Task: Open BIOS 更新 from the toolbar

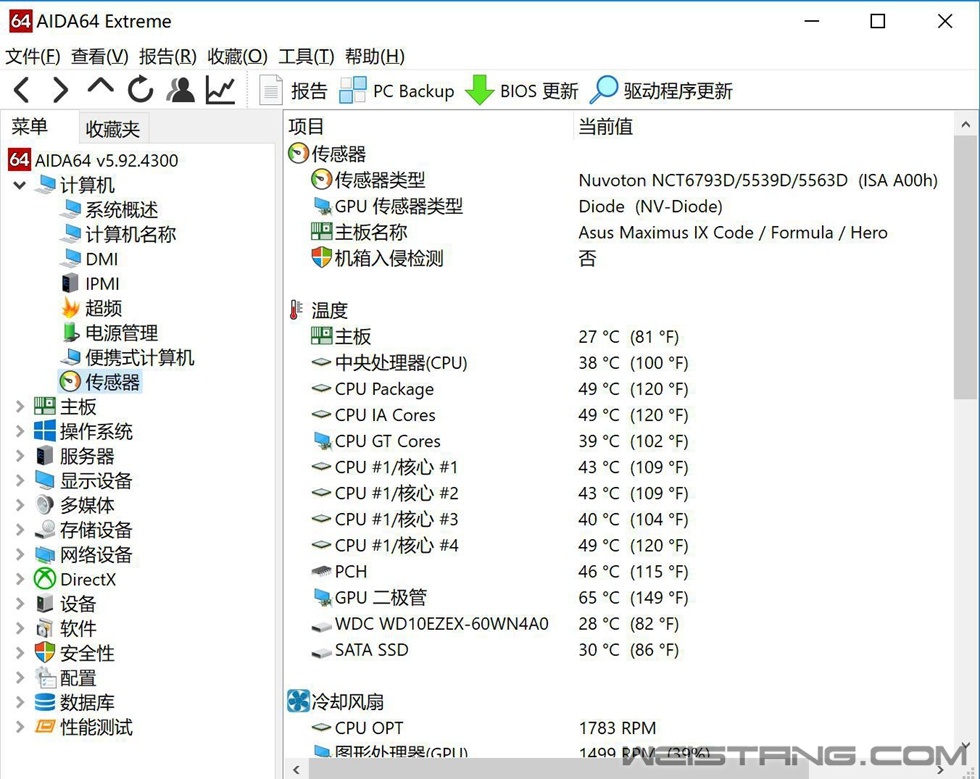Action: [x=523, y=91]
